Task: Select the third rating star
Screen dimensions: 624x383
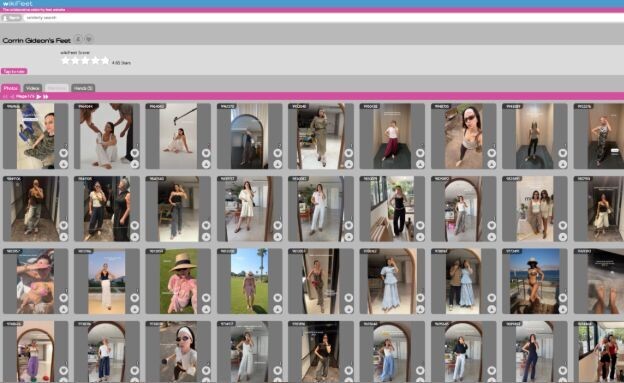Action: point(85,61)
